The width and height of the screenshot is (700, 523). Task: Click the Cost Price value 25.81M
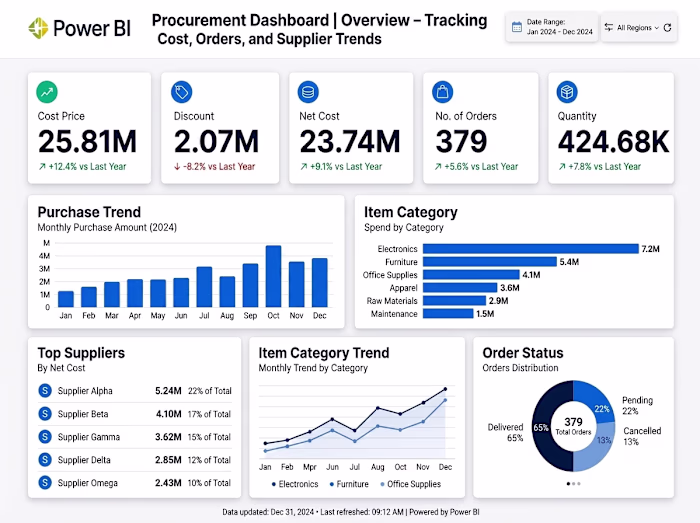87,141
